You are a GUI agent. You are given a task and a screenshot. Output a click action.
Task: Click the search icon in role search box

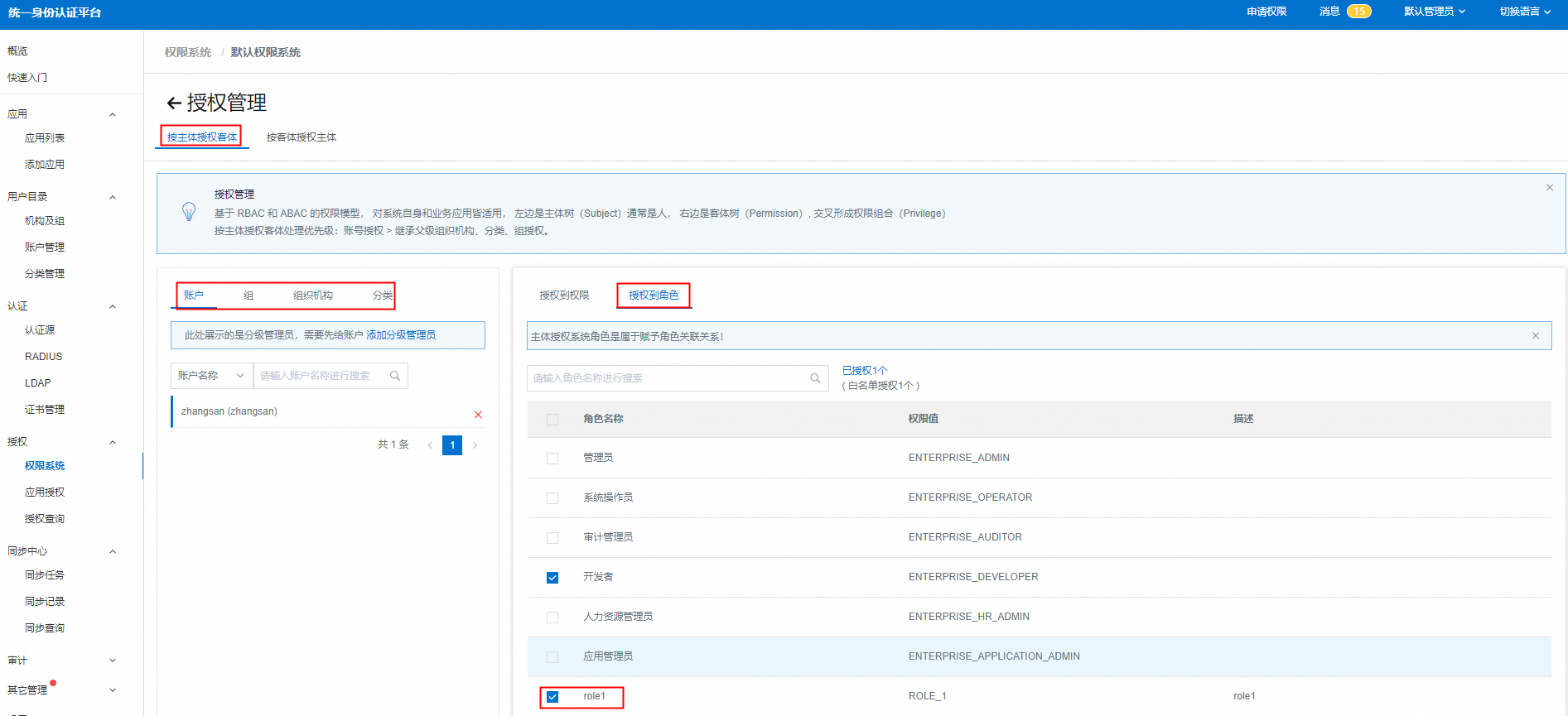[815, 378]
